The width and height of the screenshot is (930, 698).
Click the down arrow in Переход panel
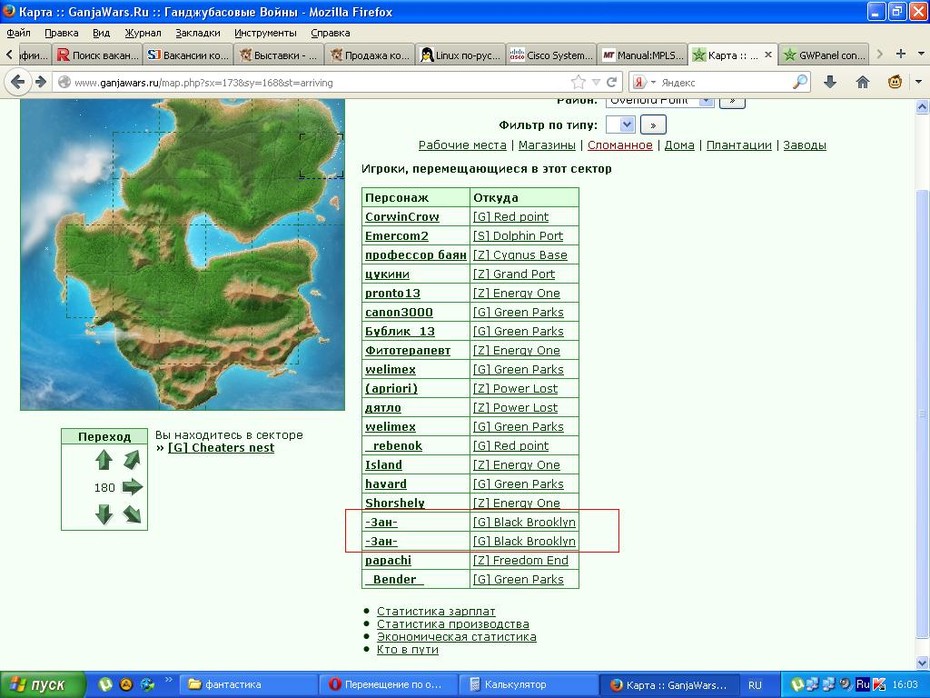(104, 514)
